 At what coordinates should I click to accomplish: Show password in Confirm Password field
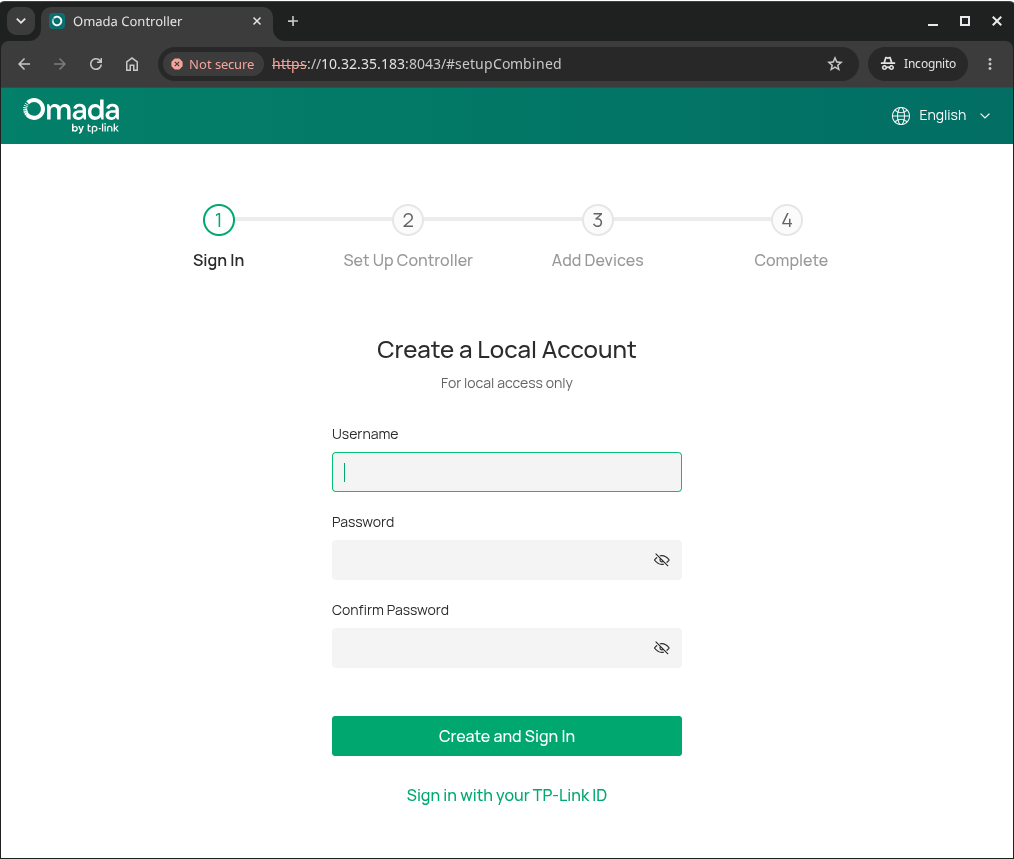662,648
